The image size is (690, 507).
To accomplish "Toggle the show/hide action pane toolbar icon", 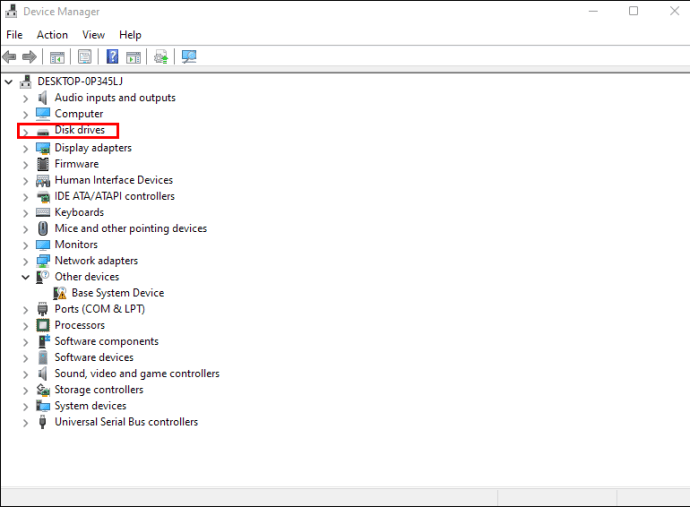I will [x=133, y=57].
